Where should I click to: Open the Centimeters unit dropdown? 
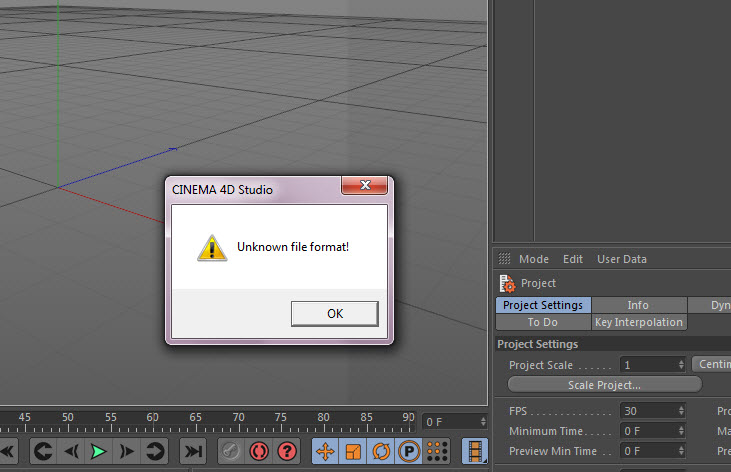coord(712,364)
